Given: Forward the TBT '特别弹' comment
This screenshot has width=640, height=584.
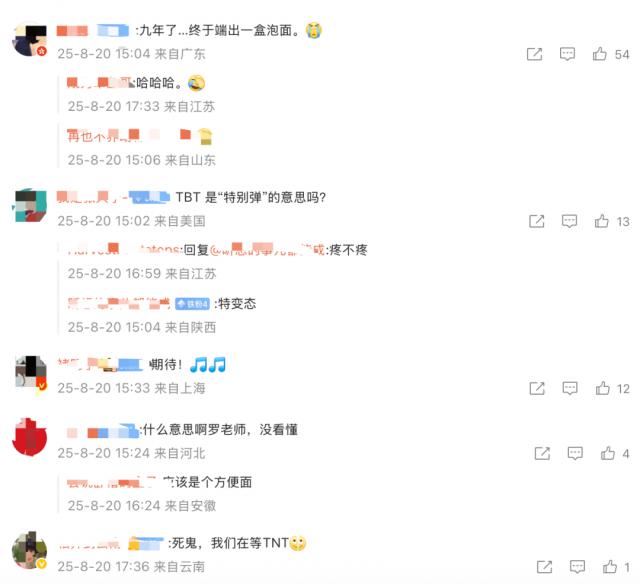Looking at the screenshot, I should [536, 221].
